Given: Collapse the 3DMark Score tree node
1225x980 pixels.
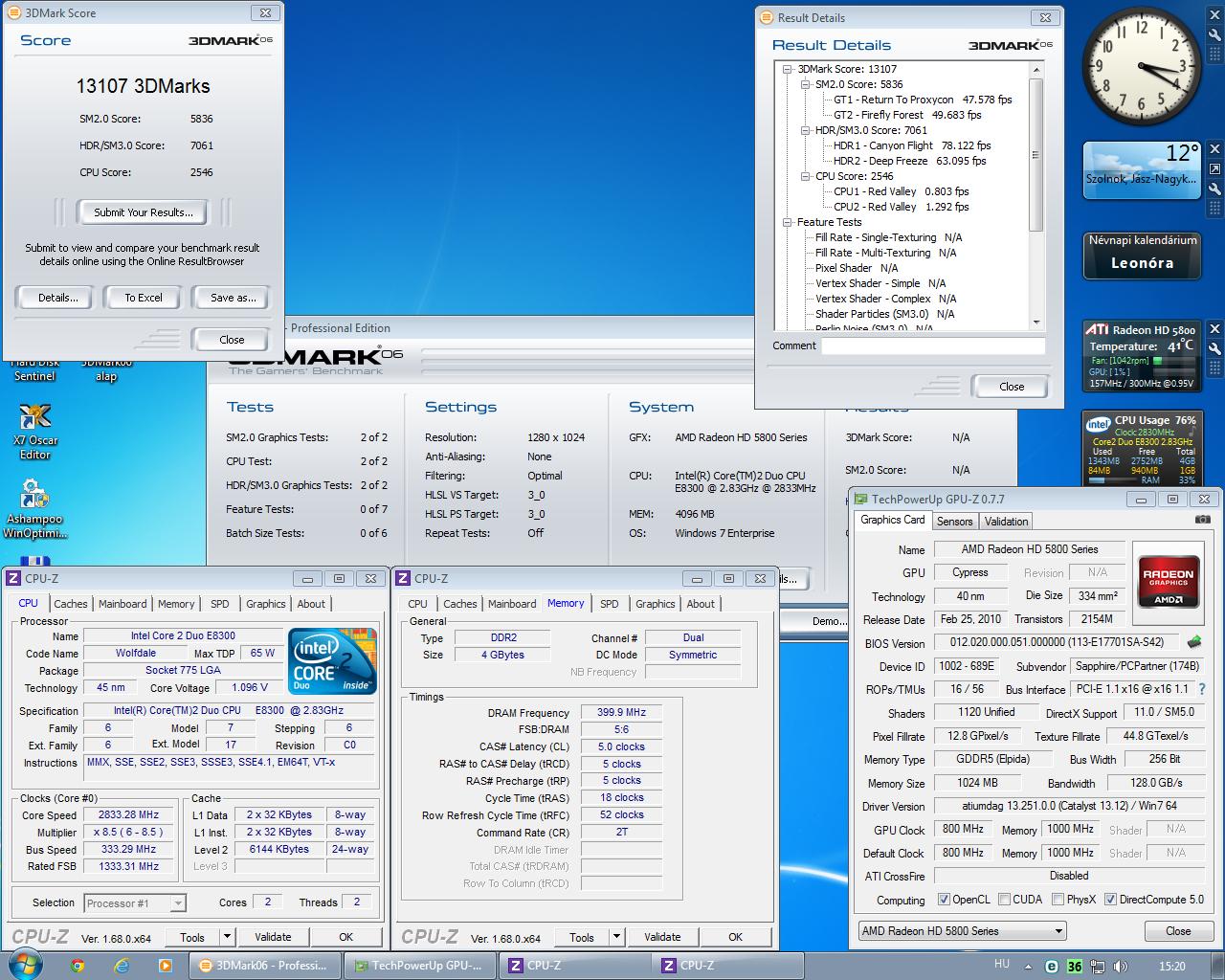Looking at the screenshot, I should (788, 69).
